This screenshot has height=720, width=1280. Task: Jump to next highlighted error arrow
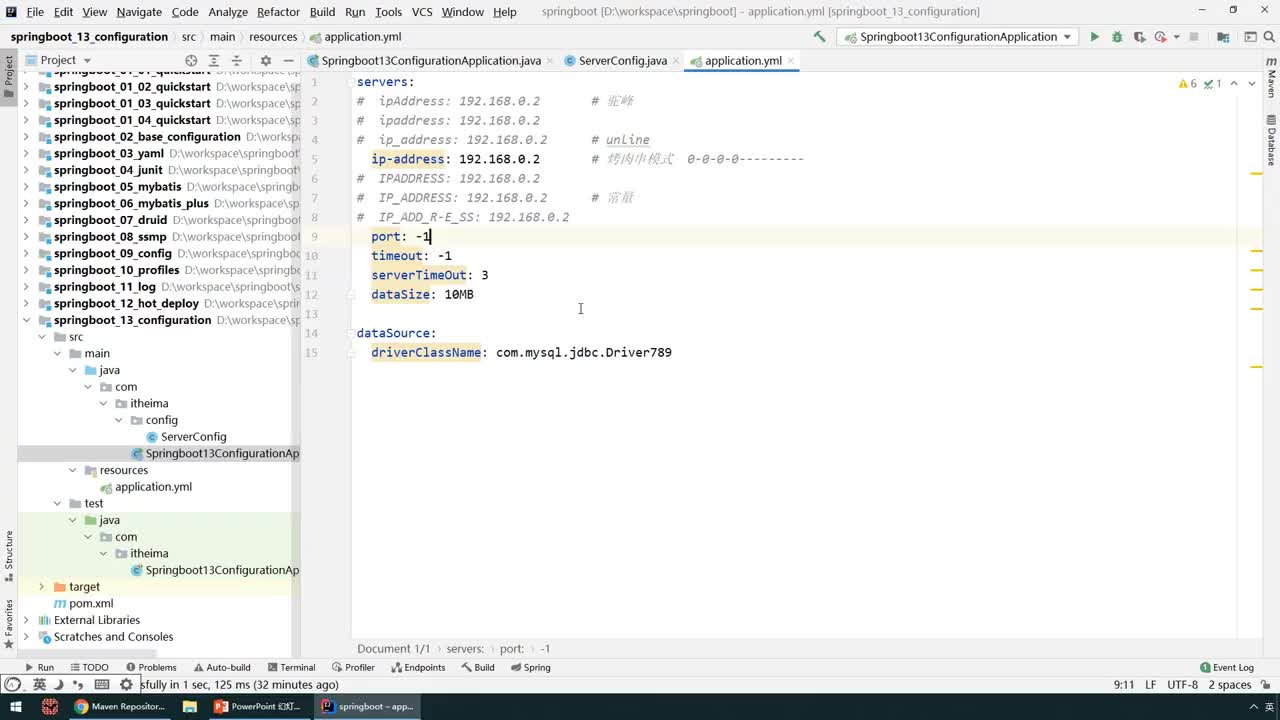click(1252, 84)
